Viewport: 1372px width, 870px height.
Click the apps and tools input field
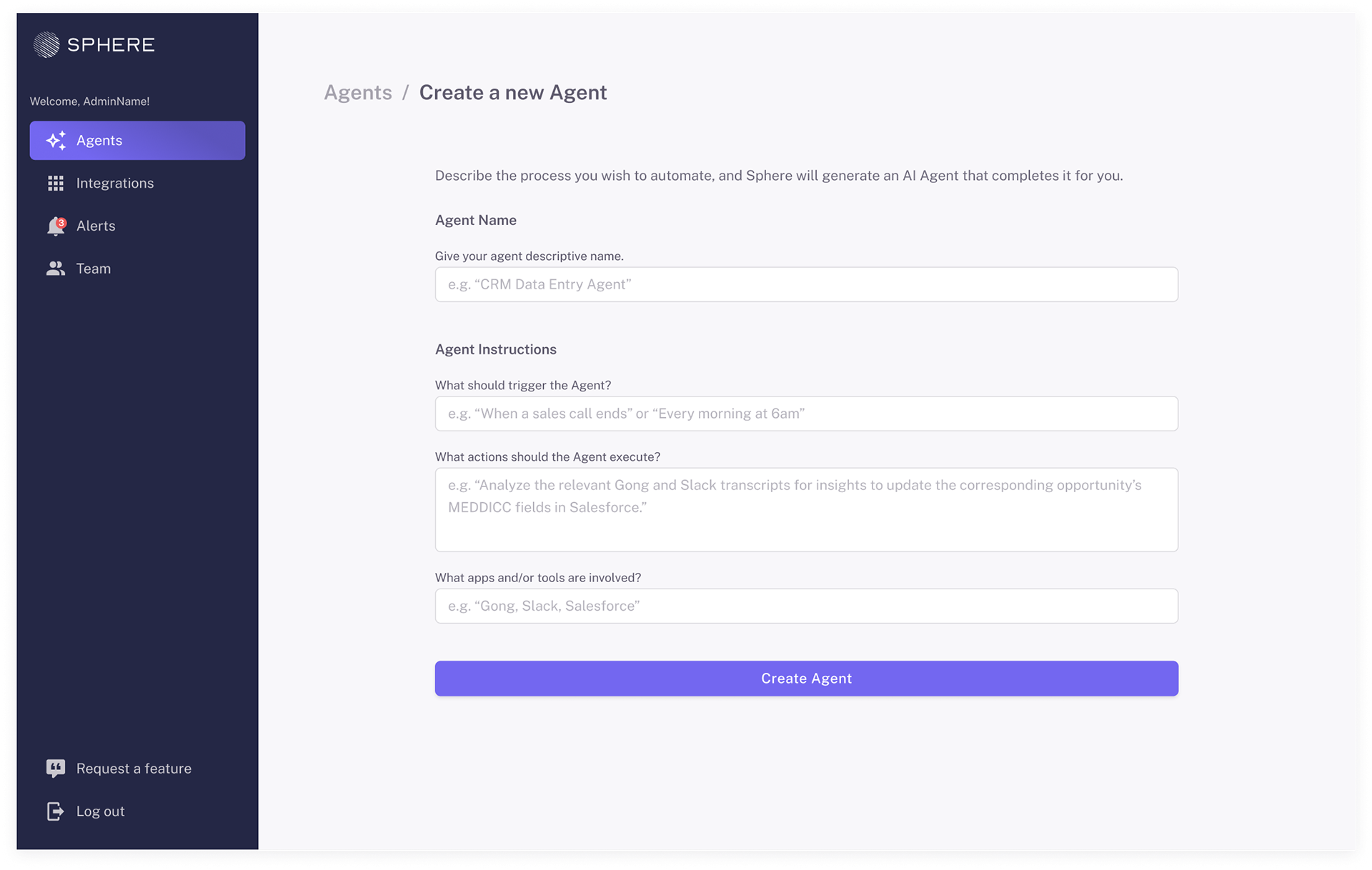806,606
